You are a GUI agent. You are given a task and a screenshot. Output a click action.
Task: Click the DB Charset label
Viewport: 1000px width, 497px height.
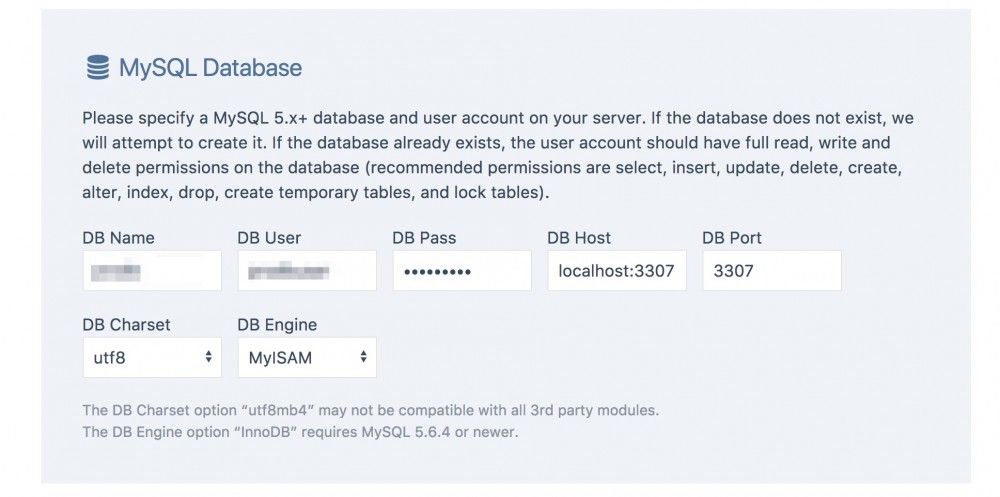point(126,325)
